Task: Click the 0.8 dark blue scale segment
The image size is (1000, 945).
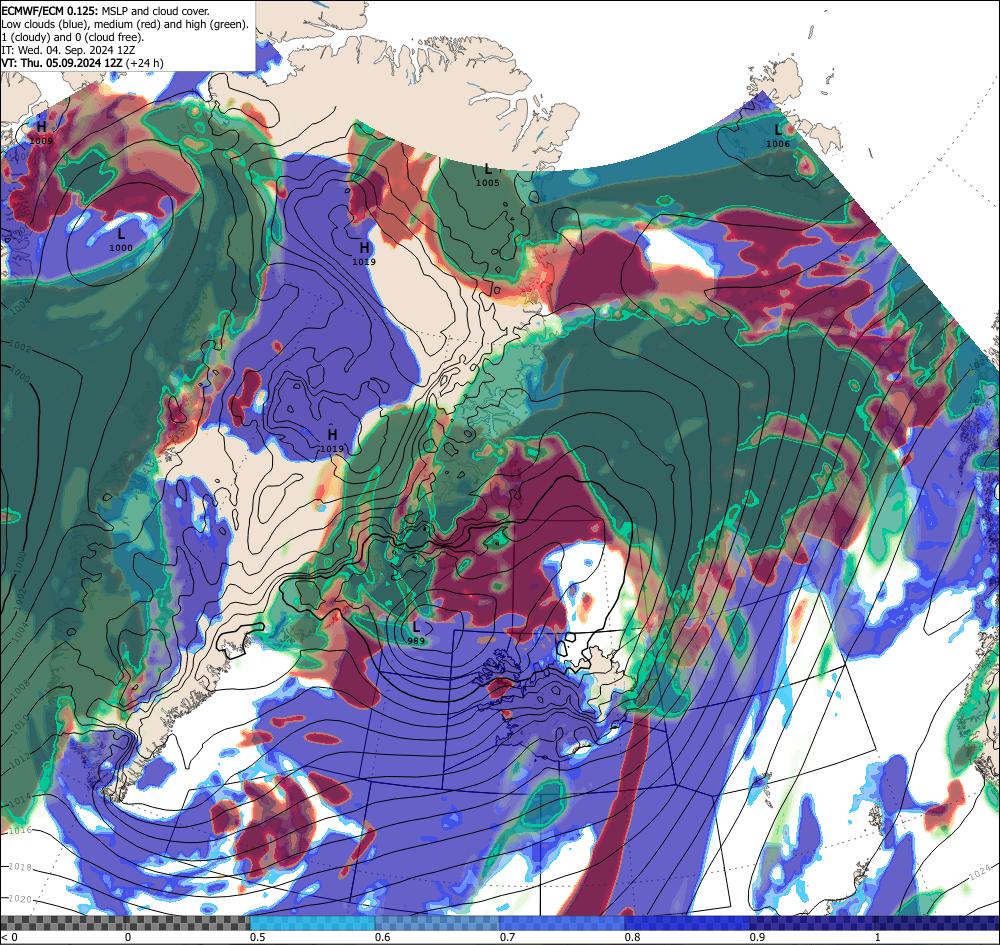Action: 688,923
